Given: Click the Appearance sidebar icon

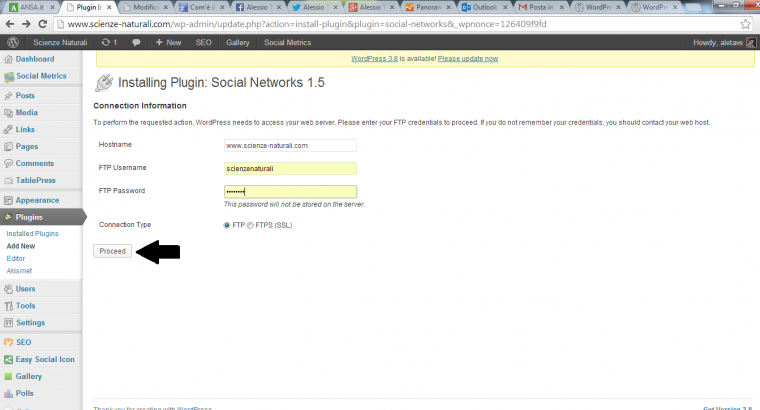Looking at the screenshot, I should point(8,200).
